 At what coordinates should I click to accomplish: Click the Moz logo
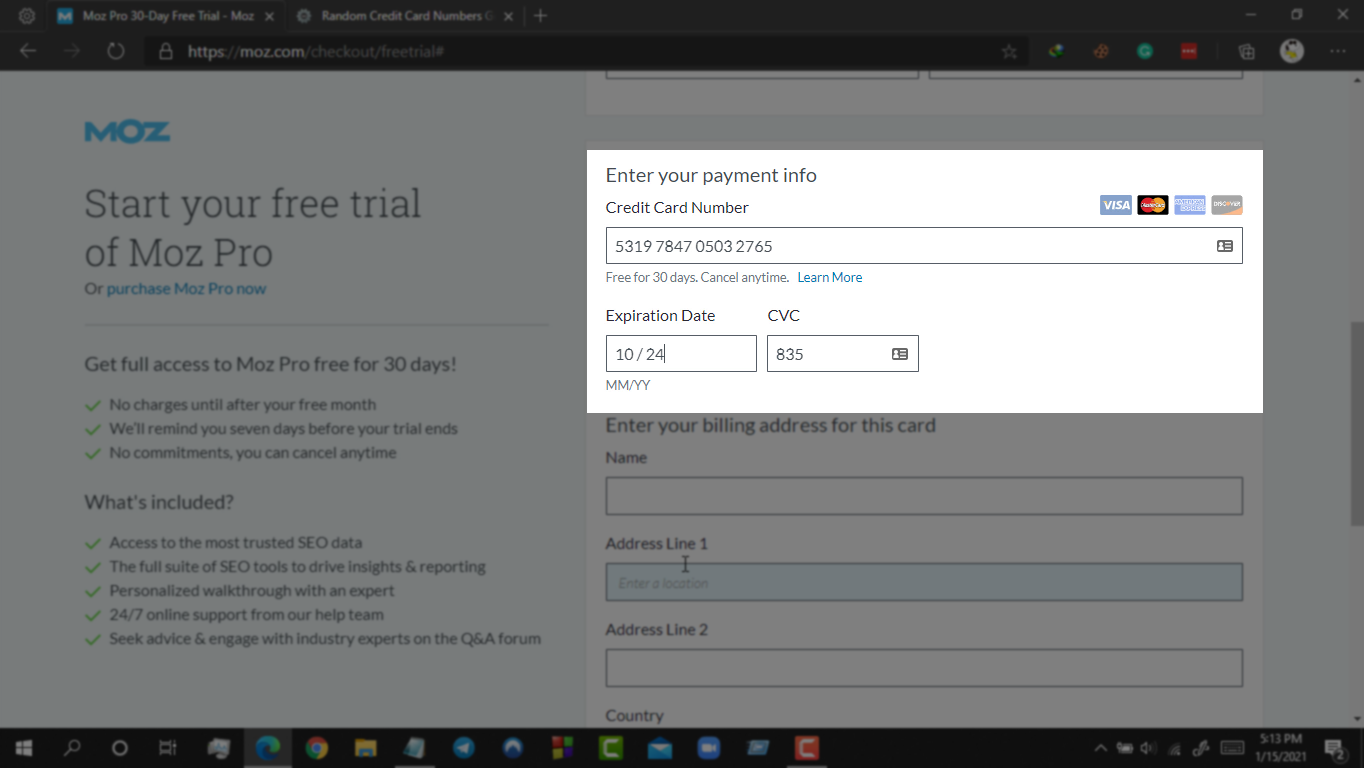(x=127, y=132)
